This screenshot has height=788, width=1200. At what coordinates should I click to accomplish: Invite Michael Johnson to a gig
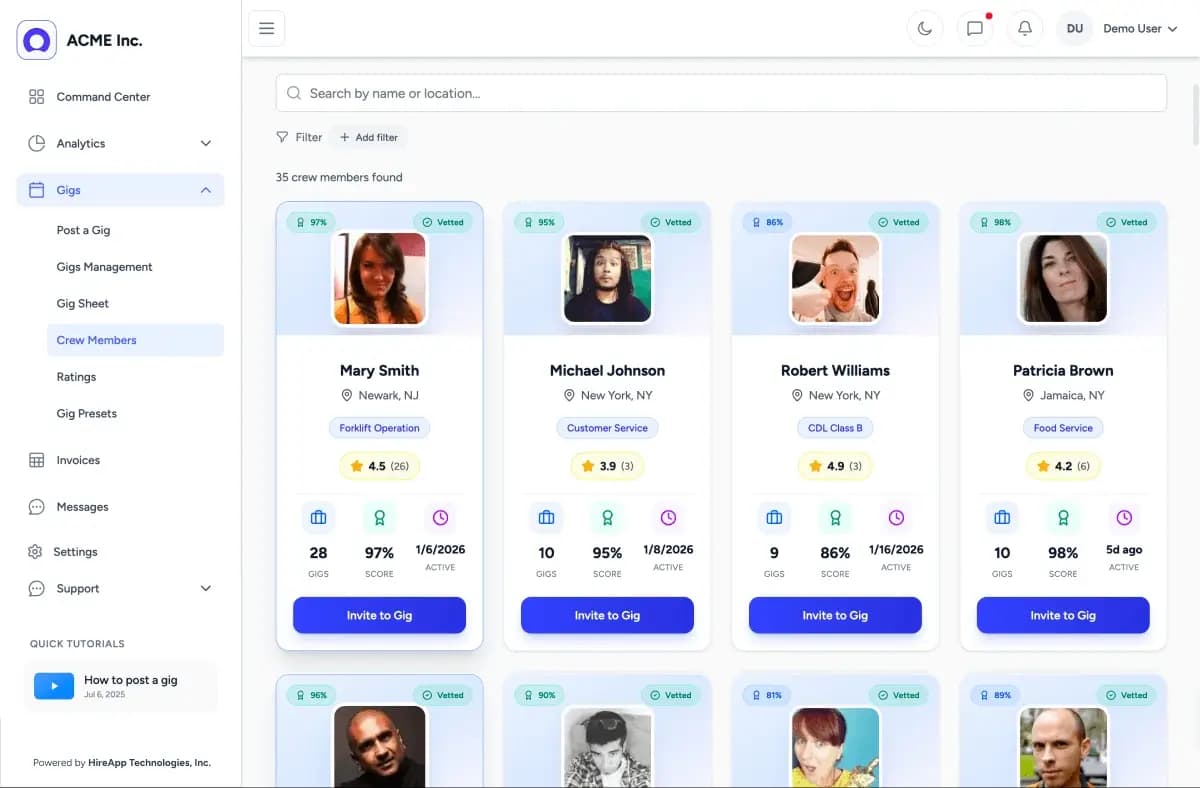pyautogui.click(x=607, y=615)
